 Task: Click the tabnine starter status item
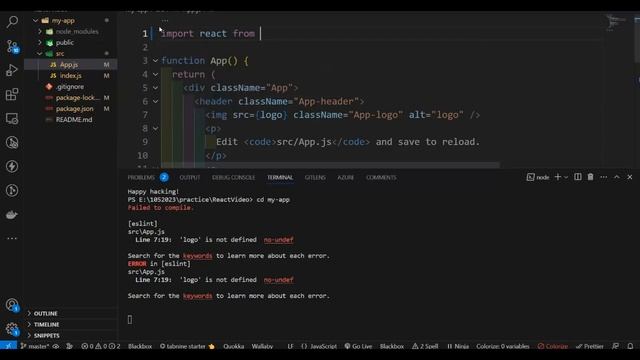(187, 346)
